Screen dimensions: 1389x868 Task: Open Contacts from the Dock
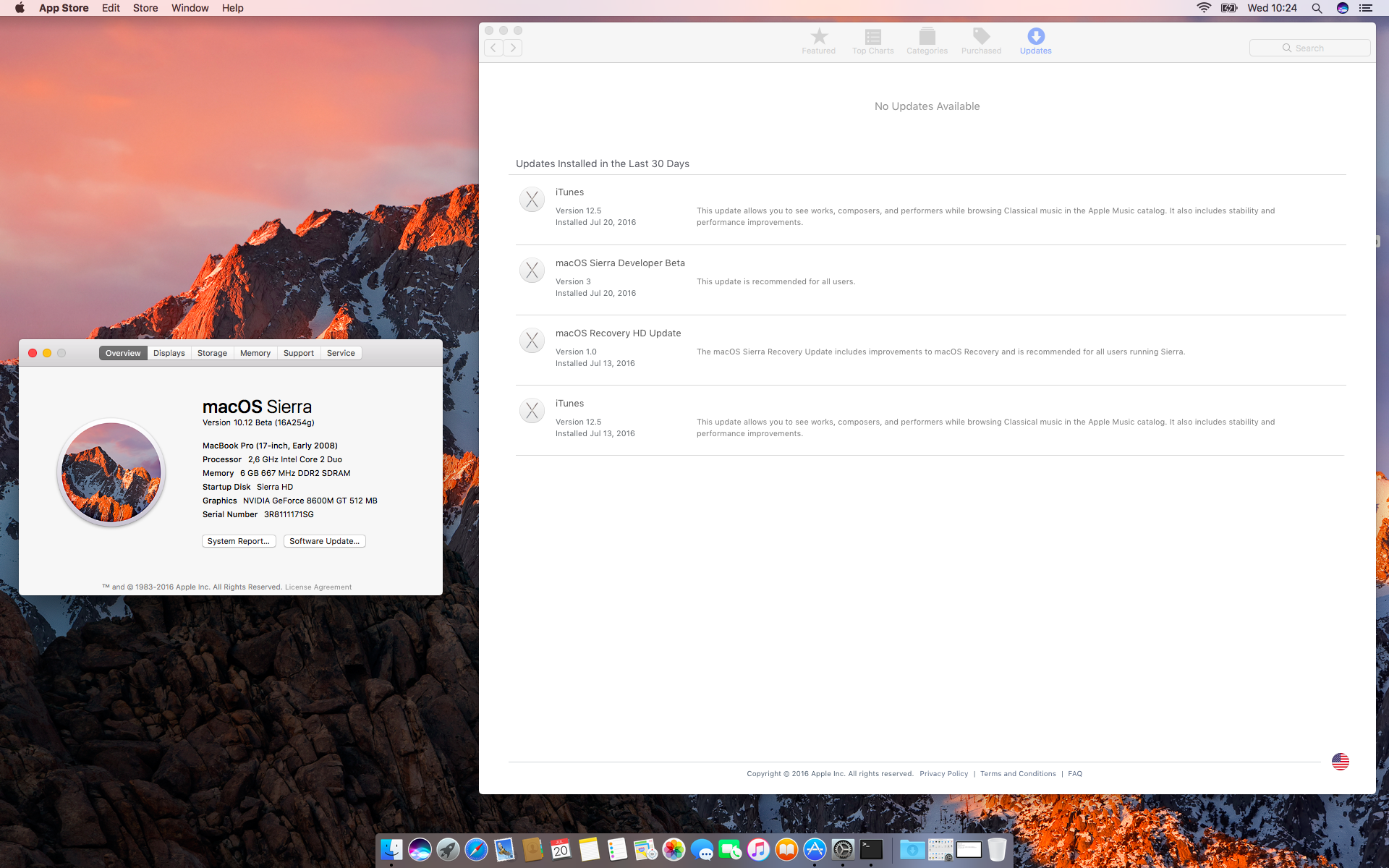(532, 849)
